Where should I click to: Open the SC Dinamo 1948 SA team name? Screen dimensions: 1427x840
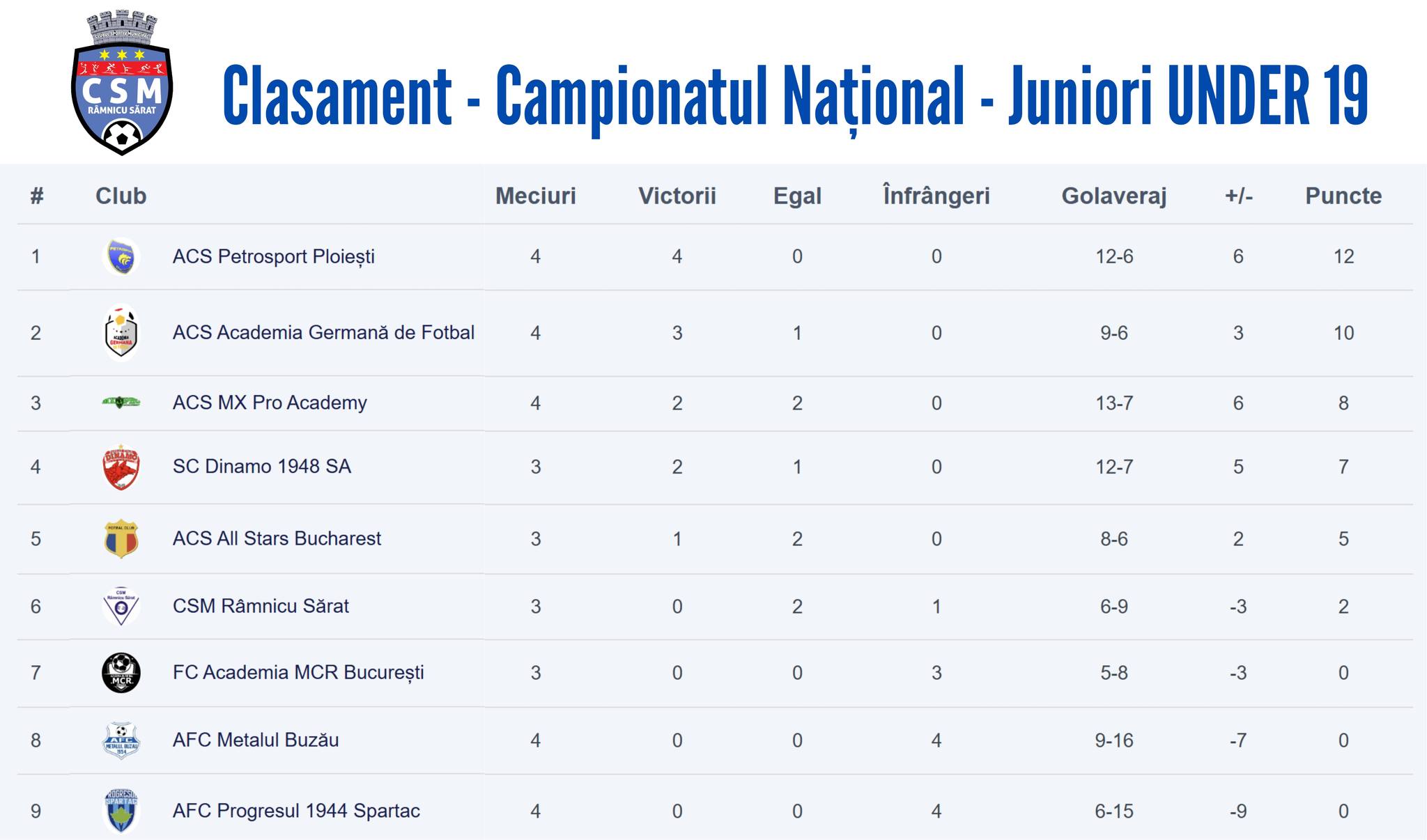point(261,467)
